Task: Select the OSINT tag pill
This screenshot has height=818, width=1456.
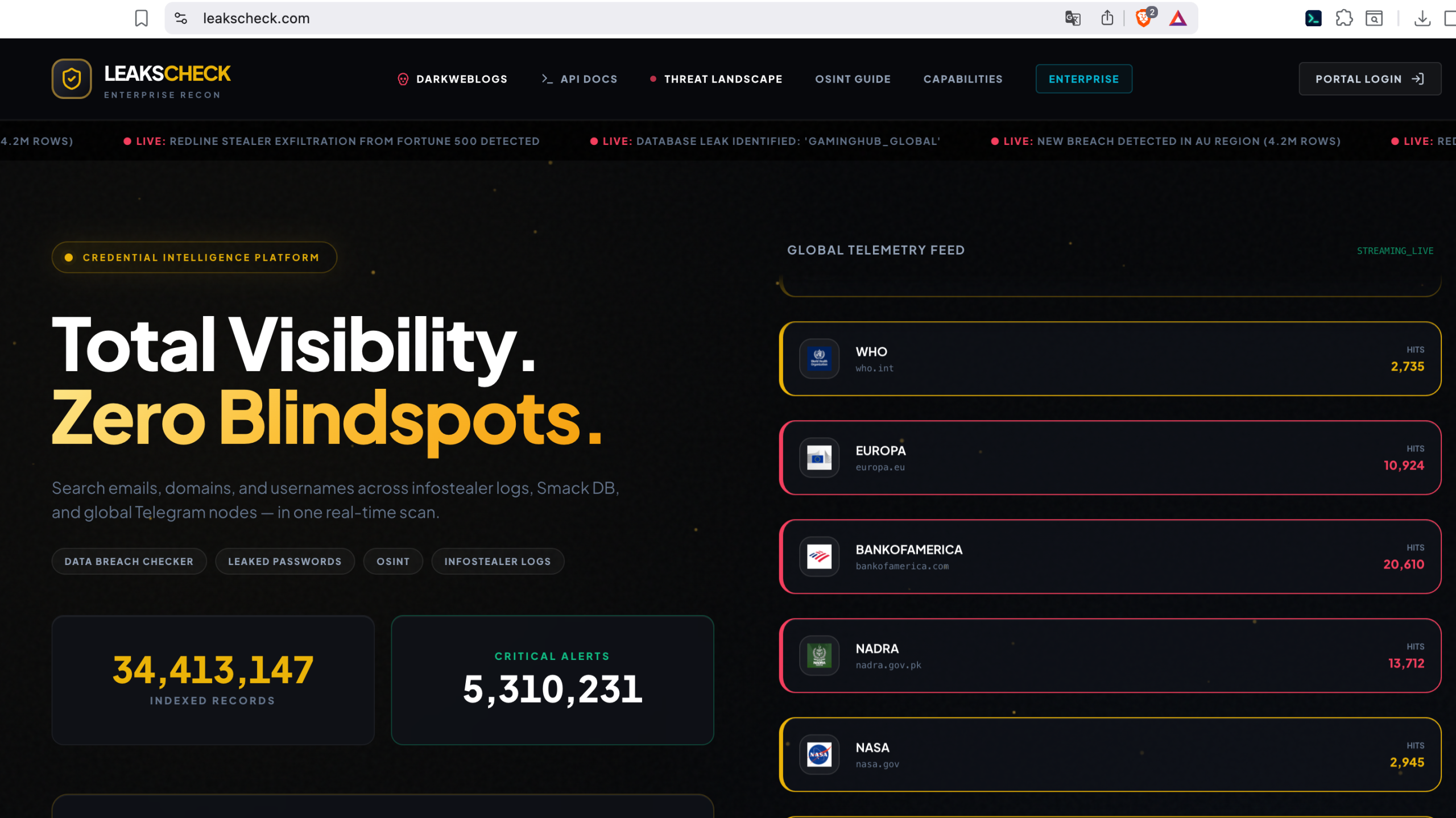Action: coord(393,561)
